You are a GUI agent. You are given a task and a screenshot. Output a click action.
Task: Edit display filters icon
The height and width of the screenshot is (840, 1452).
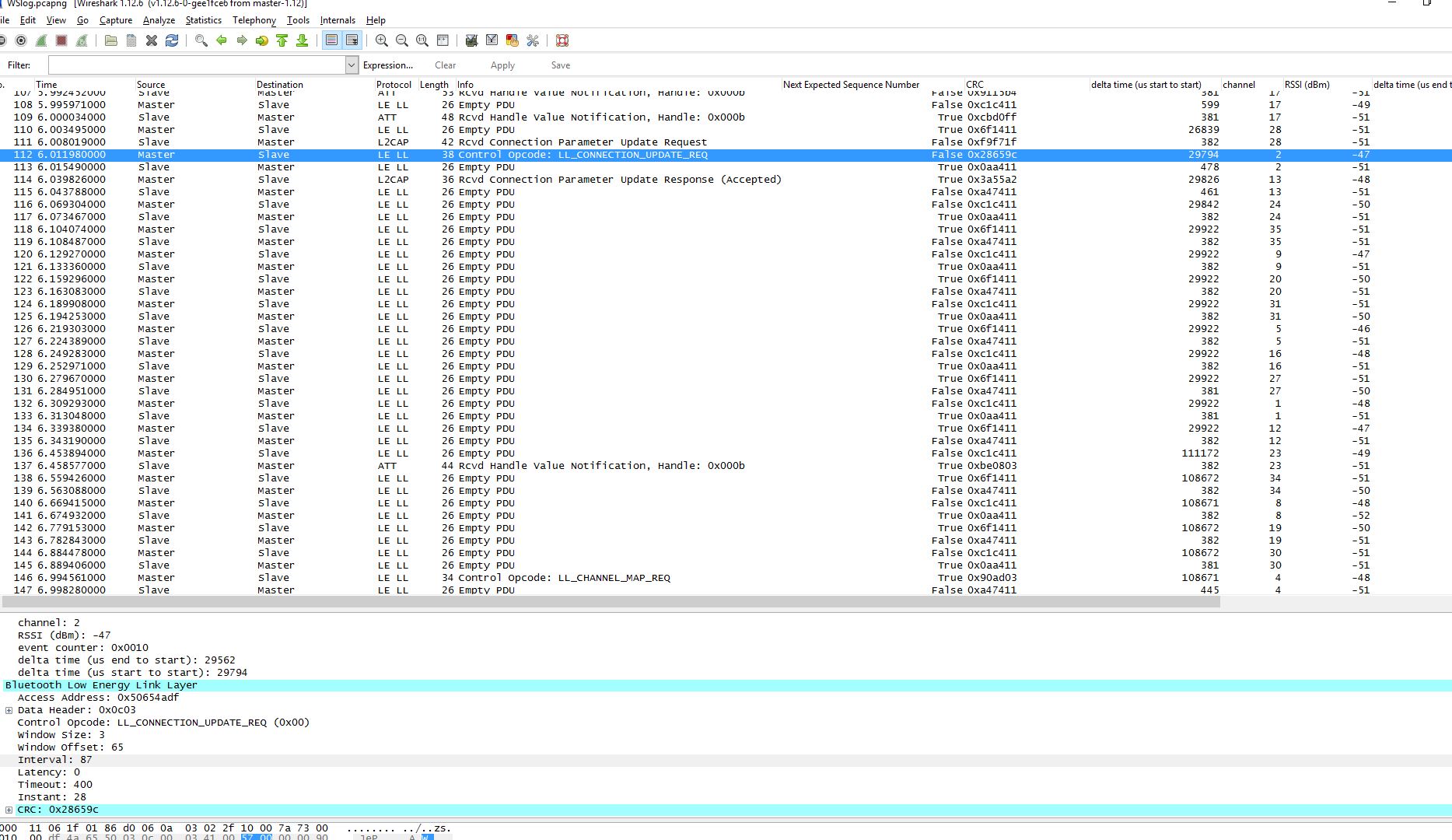click(492, 40)
